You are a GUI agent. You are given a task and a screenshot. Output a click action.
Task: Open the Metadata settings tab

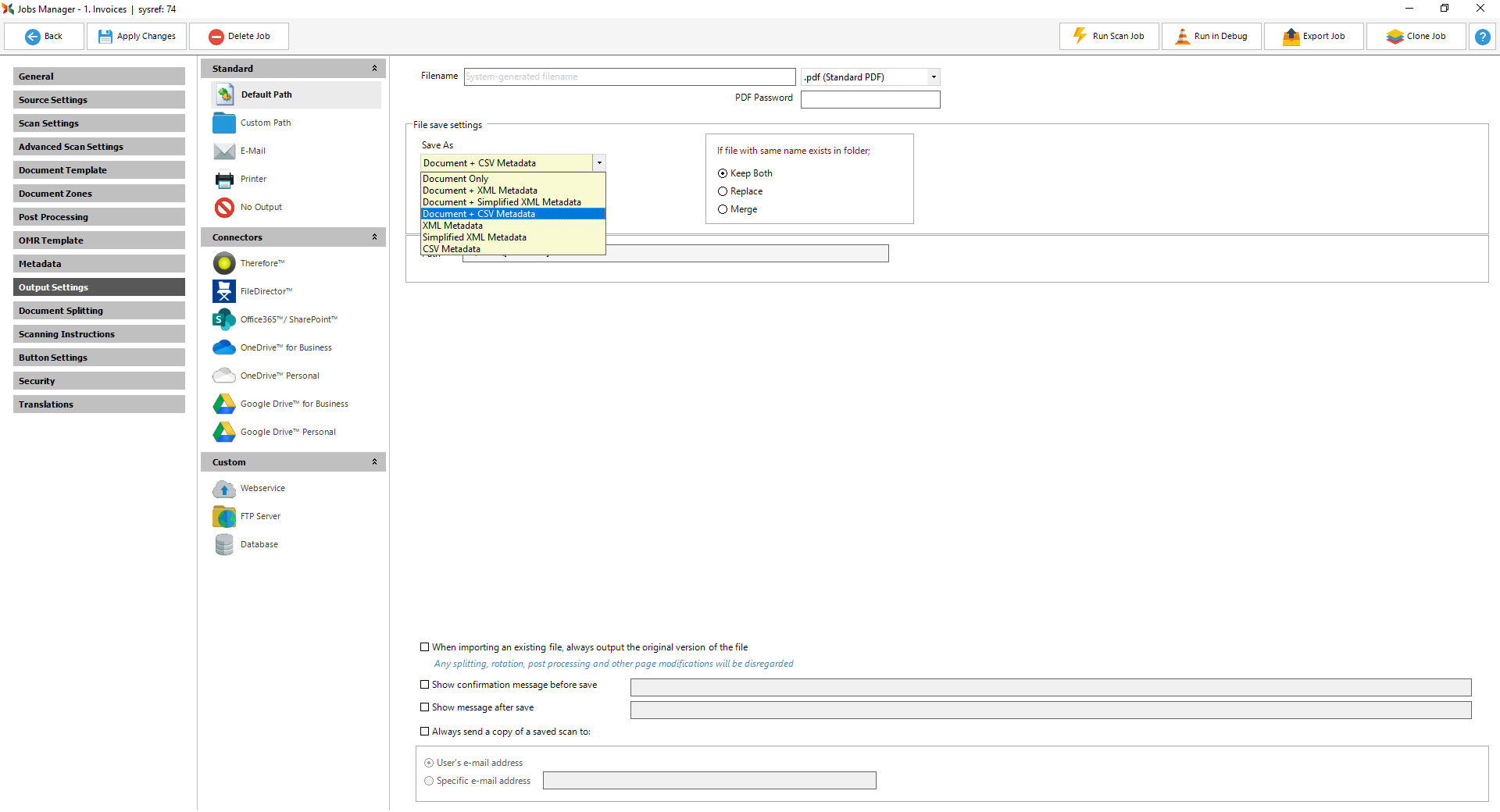tap(99, 264)
